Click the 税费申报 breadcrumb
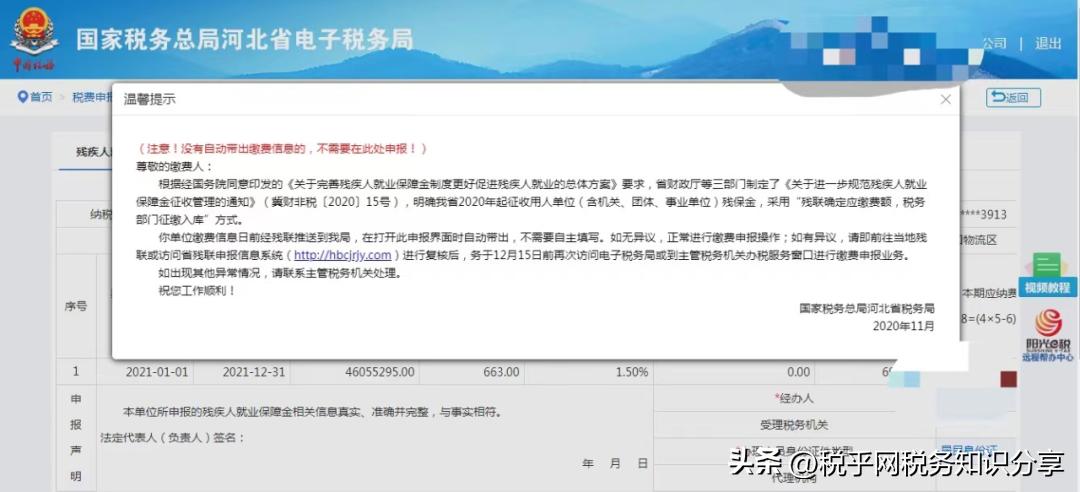Viewport: 1080px width, 492px height. (92, 97)
